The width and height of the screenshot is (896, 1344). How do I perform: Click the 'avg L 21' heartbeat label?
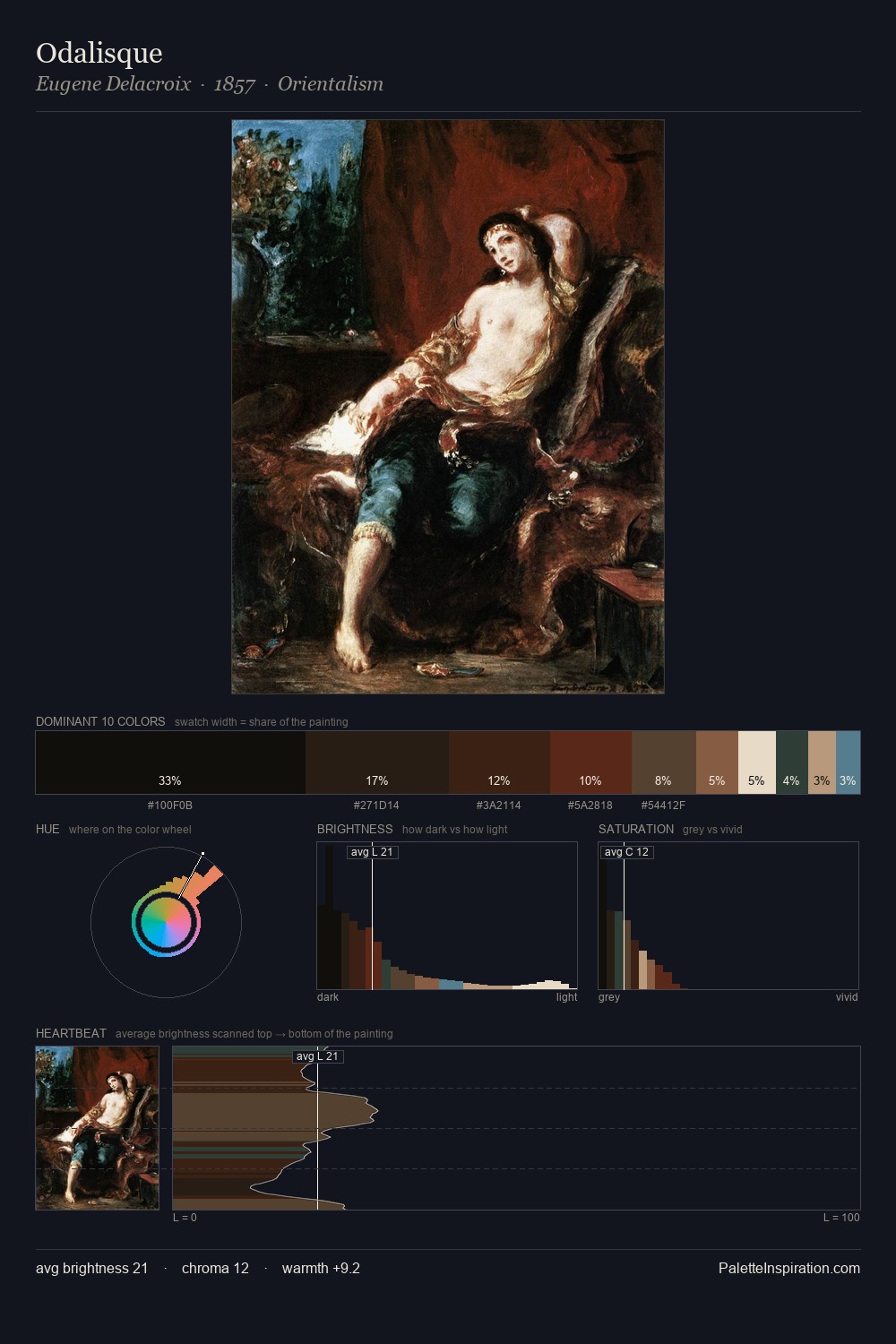click(x=317, y=1056)
